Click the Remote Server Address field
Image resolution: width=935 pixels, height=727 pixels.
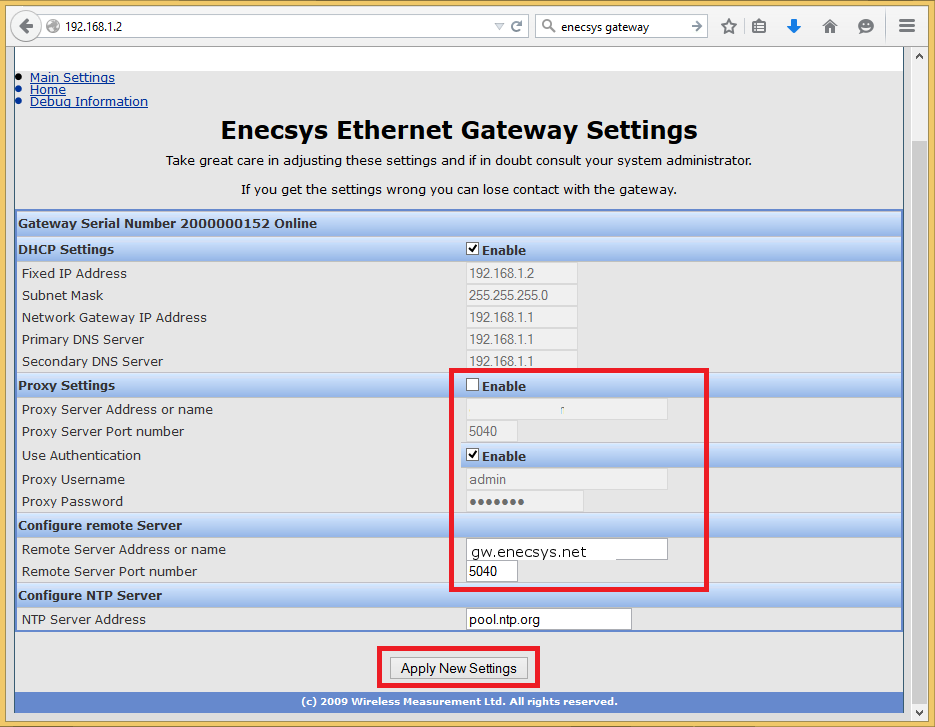click(567, 549)
